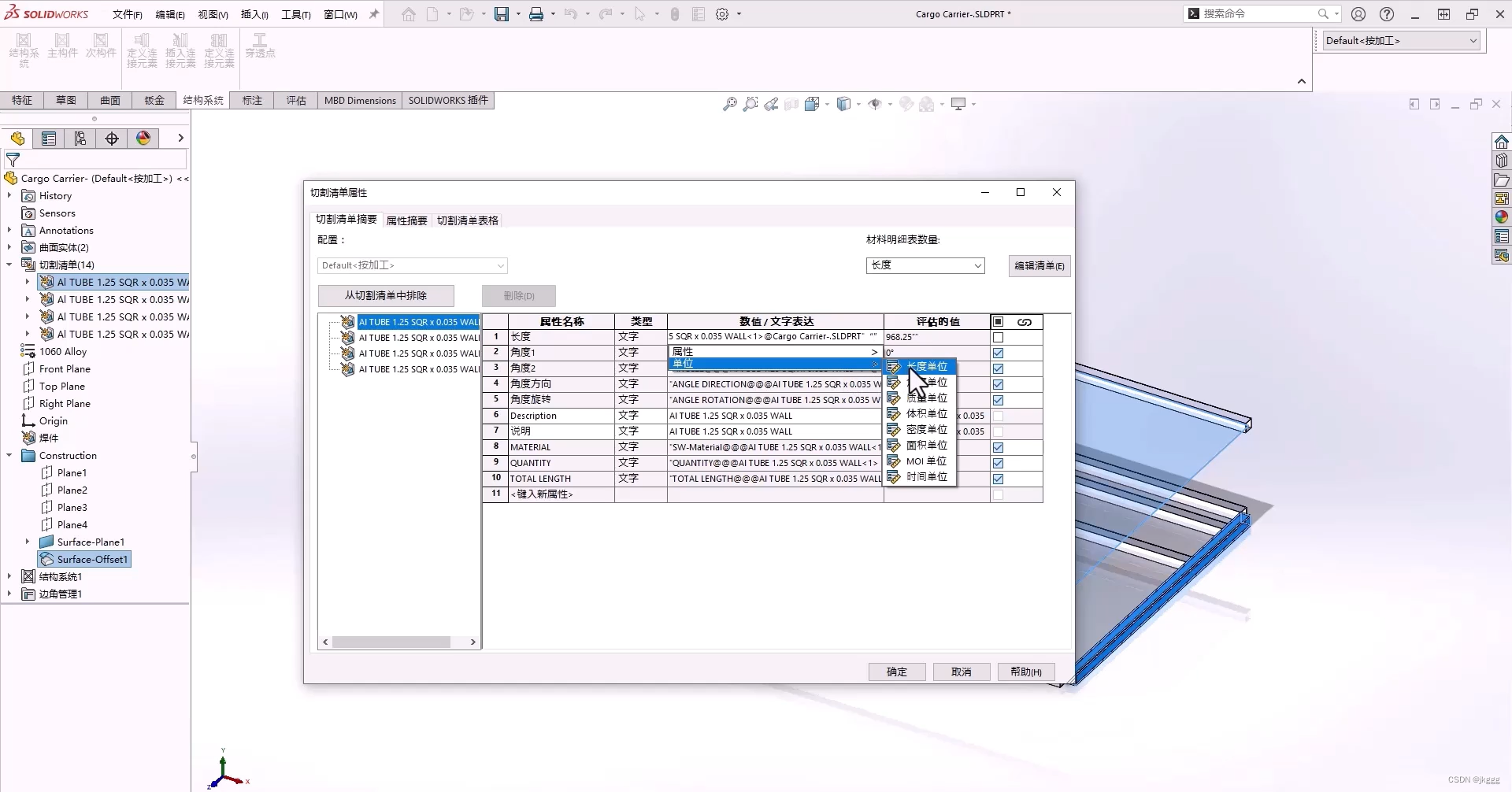Image resolution: width=1512 pixels, height=792 pixels.
Task: Open the DimXpertManager crosshair tab icon
Action: tap(112, 139)
